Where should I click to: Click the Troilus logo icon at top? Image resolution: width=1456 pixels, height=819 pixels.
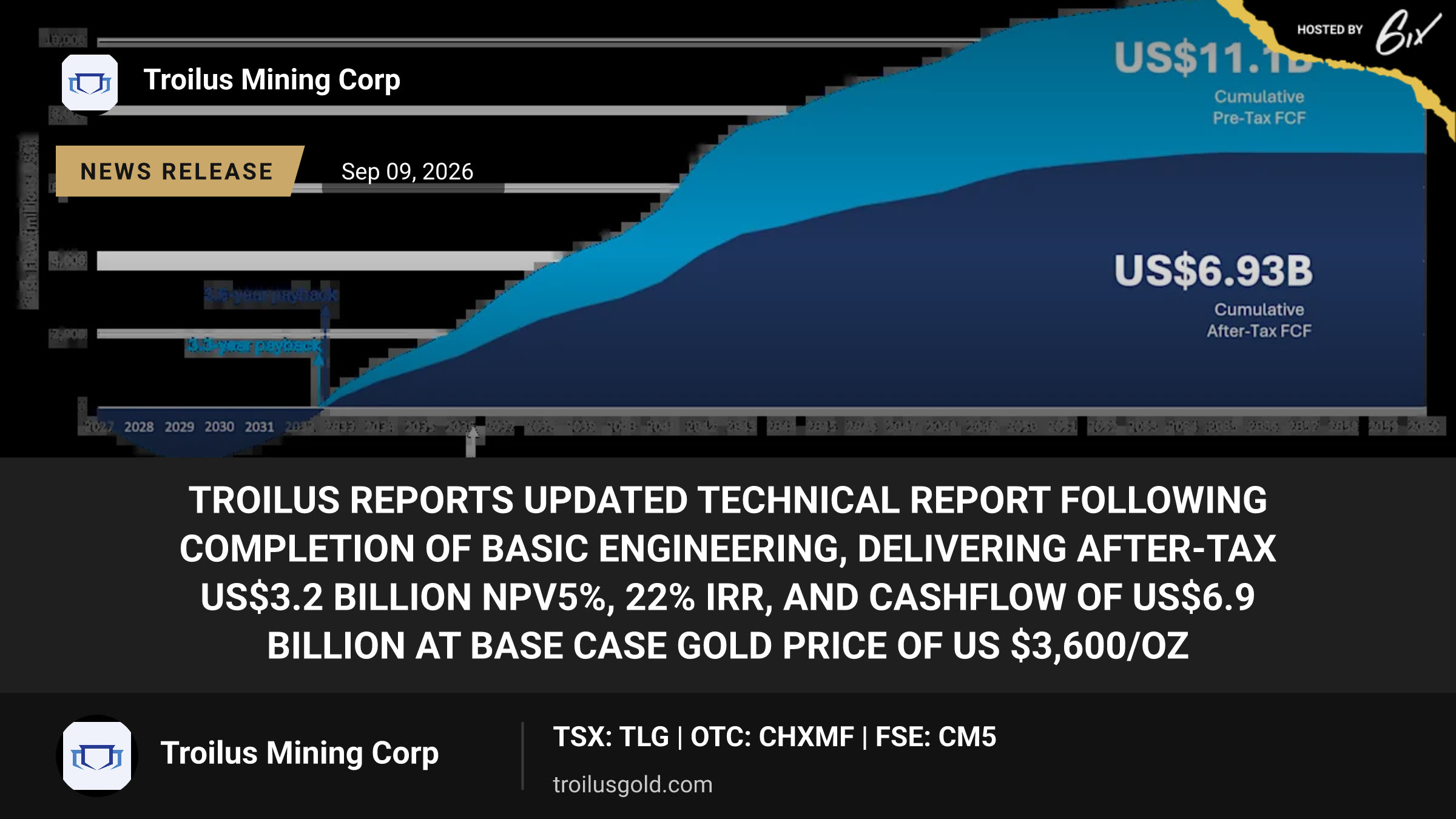90,83
